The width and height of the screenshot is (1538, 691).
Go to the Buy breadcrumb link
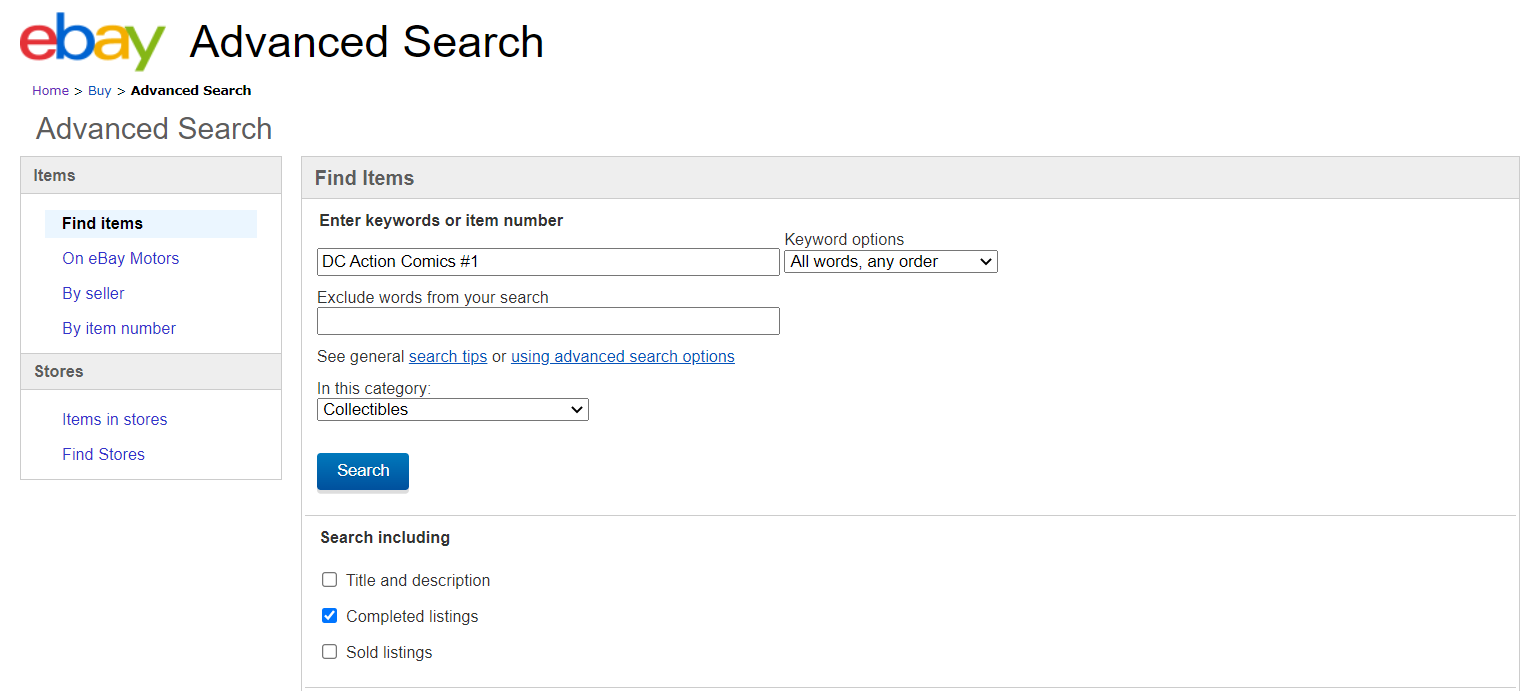(99, 91)
